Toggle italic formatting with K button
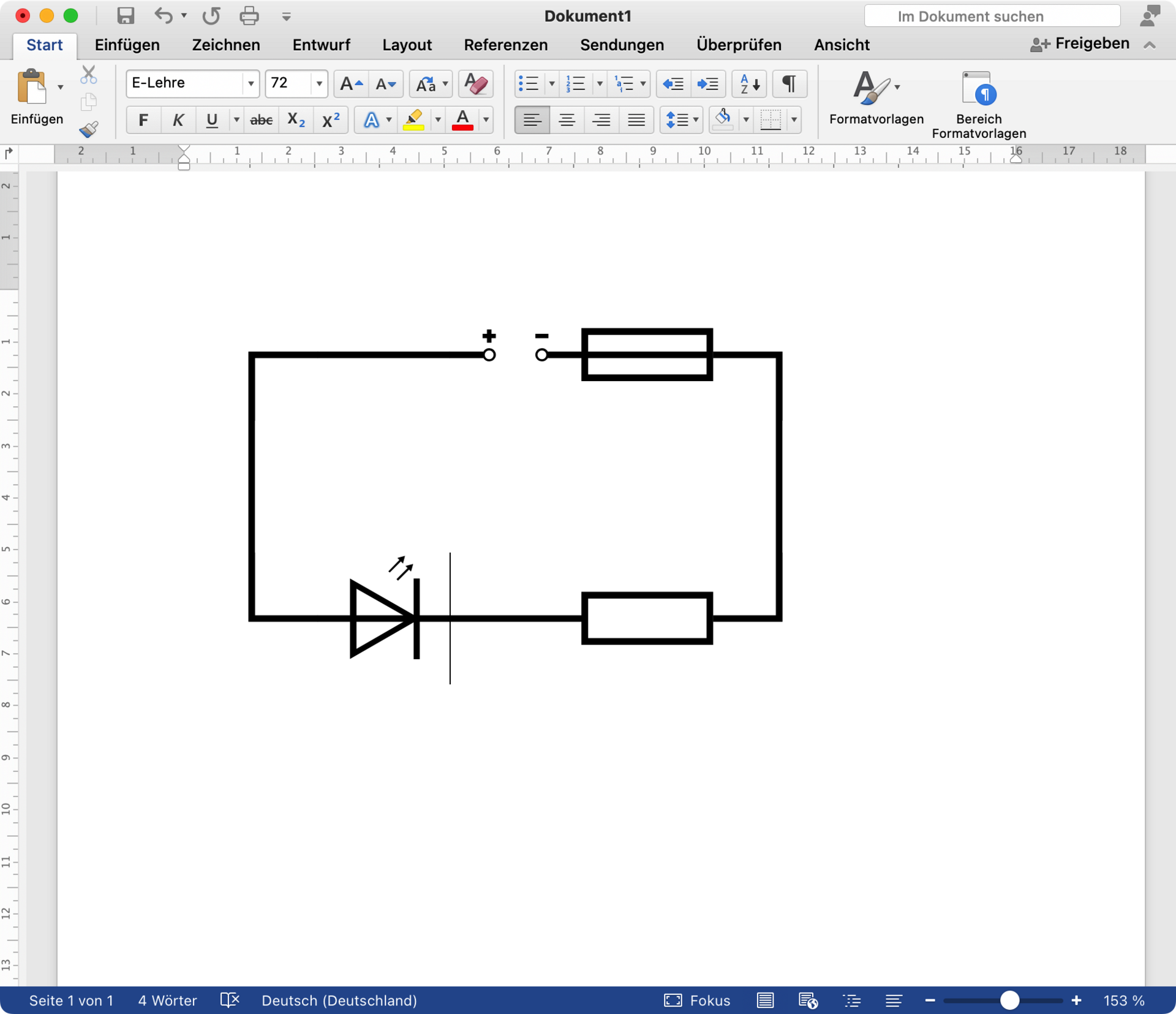 178,120
